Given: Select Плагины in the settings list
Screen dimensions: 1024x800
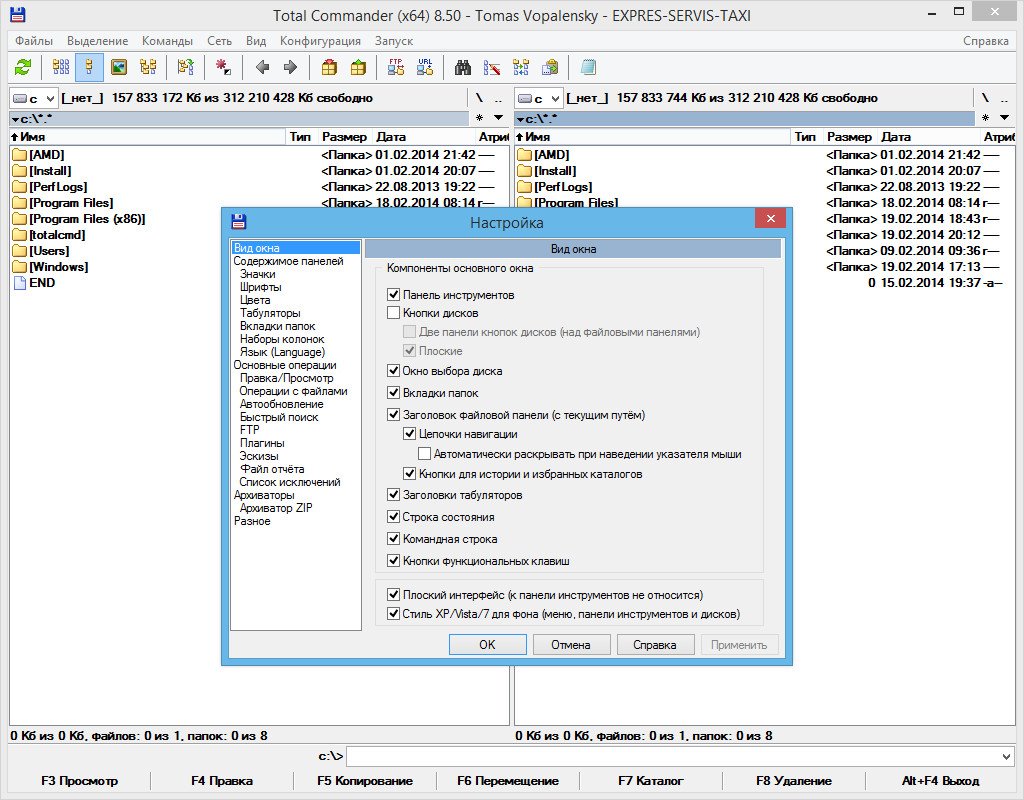Looking at the screenshot, I should tap(262, 443).
